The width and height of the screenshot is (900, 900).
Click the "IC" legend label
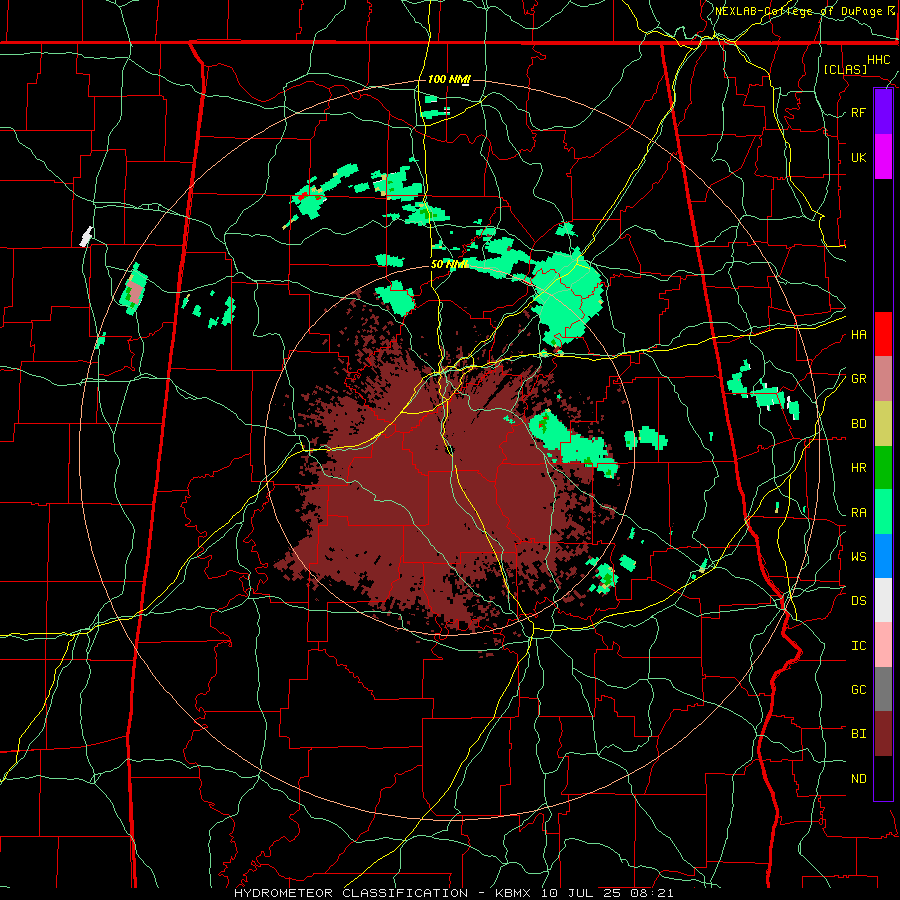[x=858, y=646]
